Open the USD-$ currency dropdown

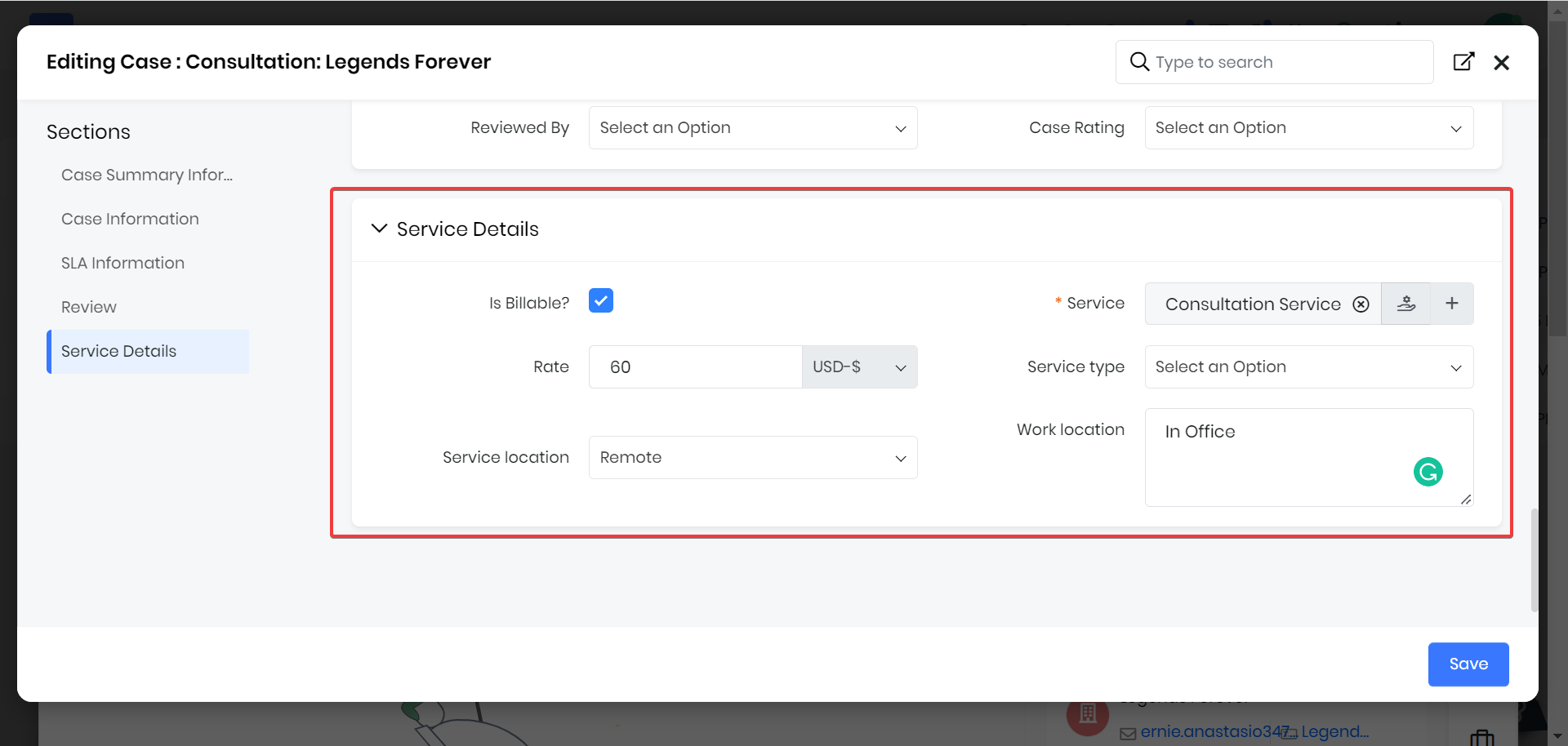[859, 367]
